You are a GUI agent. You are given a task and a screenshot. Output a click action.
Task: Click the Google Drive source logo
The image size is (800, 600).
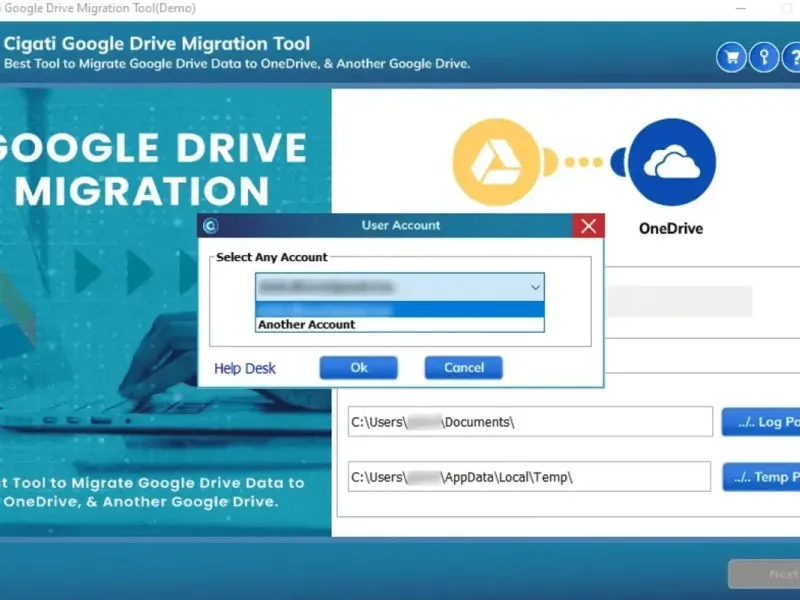(496, 162)
